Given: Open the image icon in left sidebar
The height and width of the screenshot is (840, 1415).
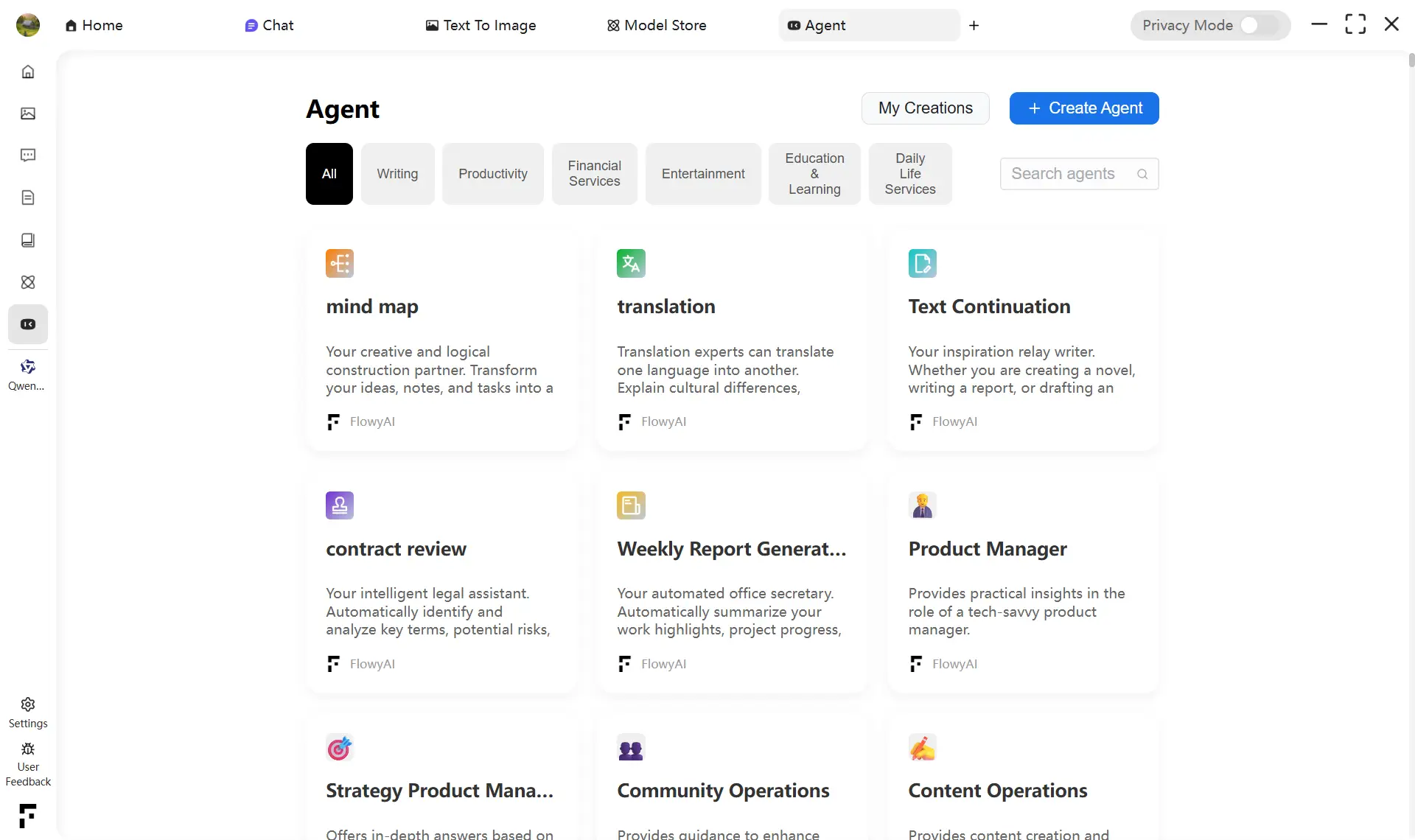Looking at the screenshot, I should [x=28, y=113].
